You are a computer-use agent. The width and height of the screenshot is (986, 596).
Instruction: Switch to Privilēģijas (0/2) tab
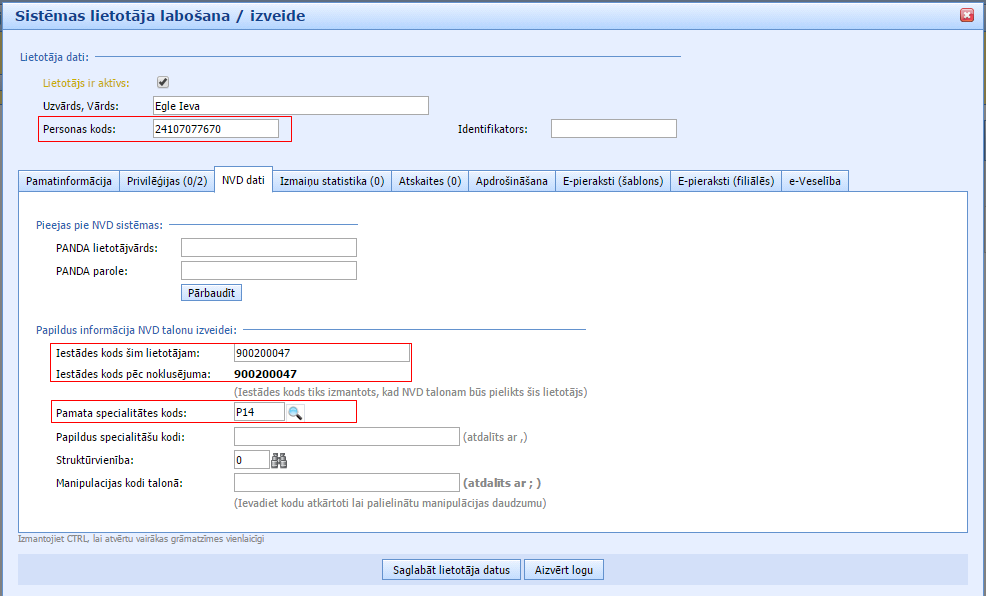(167, 181)
